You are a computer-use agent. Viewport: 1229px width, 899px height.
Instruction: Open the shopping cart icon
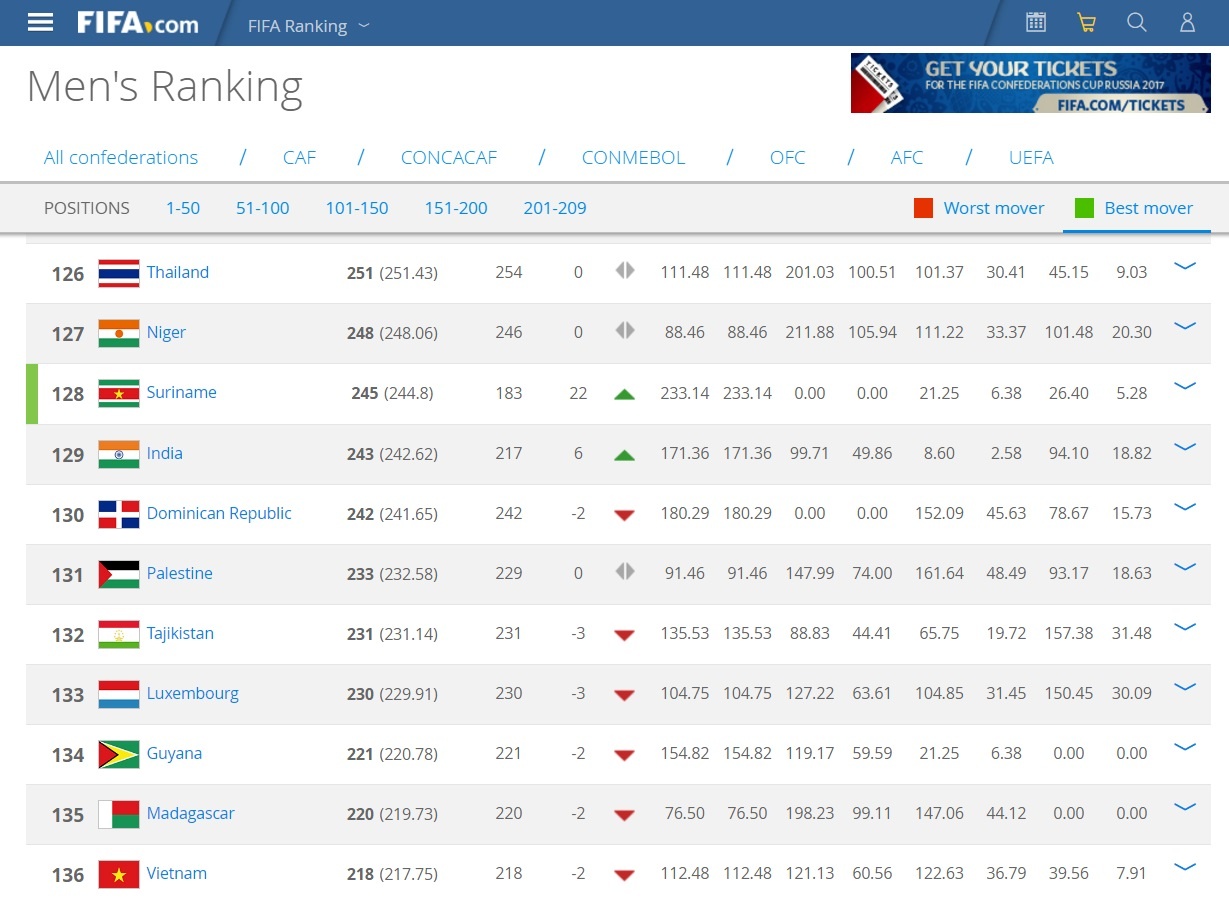(x=1086, y=22)
